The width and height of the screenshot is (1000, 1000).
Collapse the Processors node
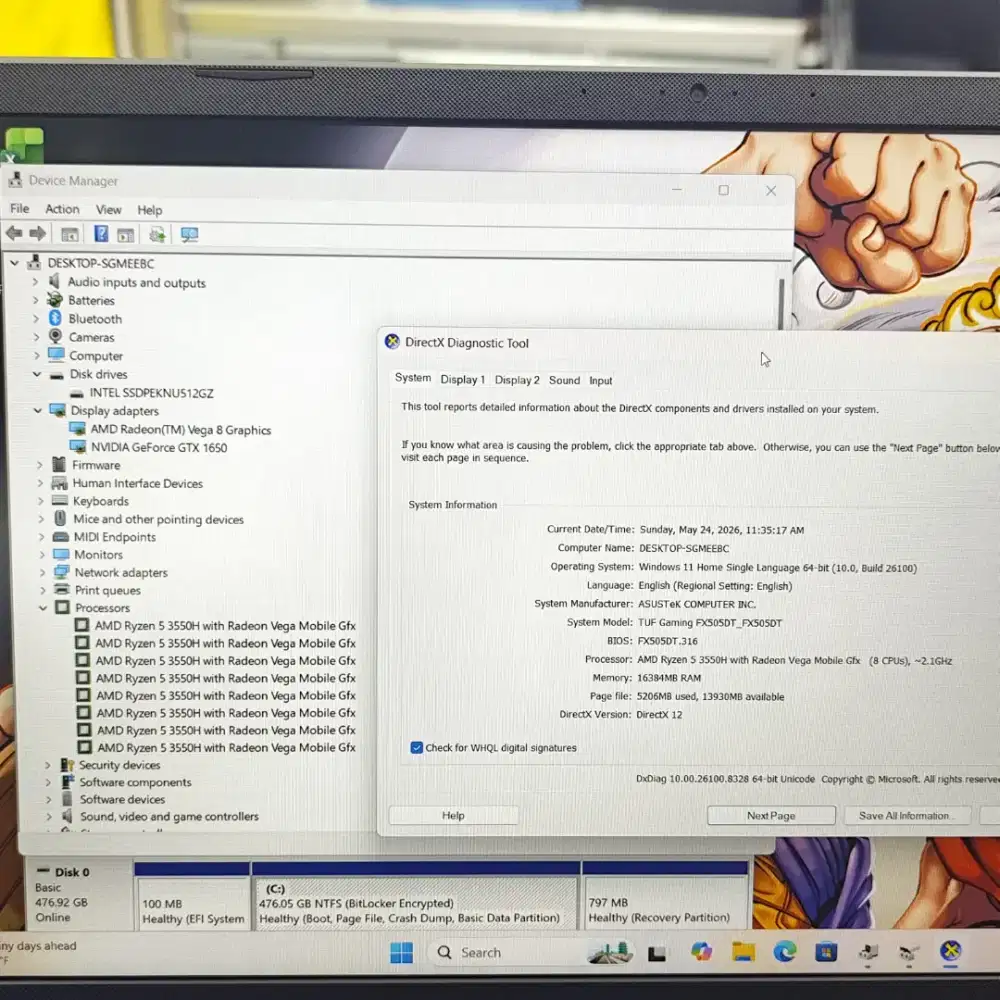(43, 607)
